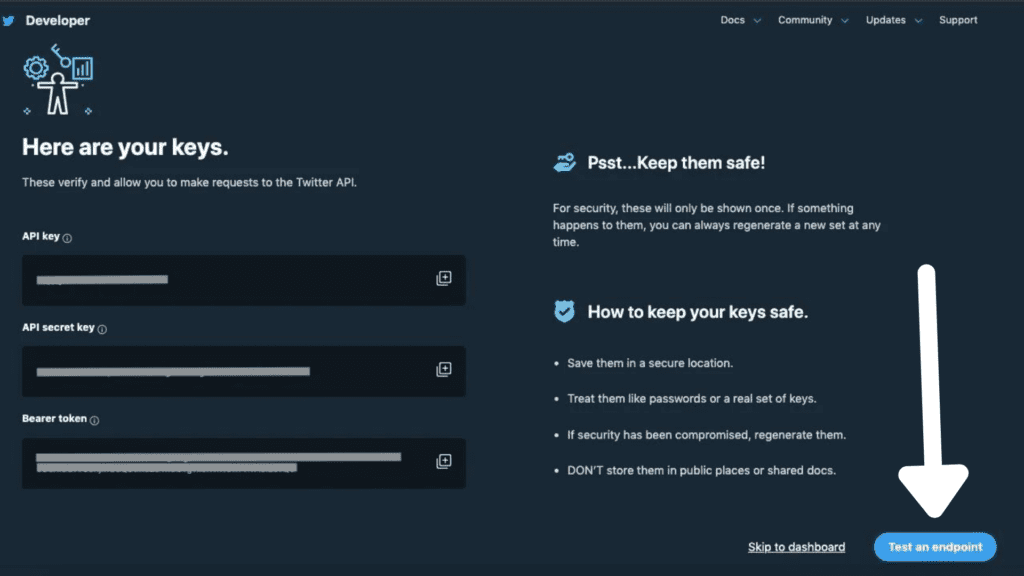1024x576 pixels.
Task: Click How to keep your keys safe heading
Action: (x=697, y=312)
